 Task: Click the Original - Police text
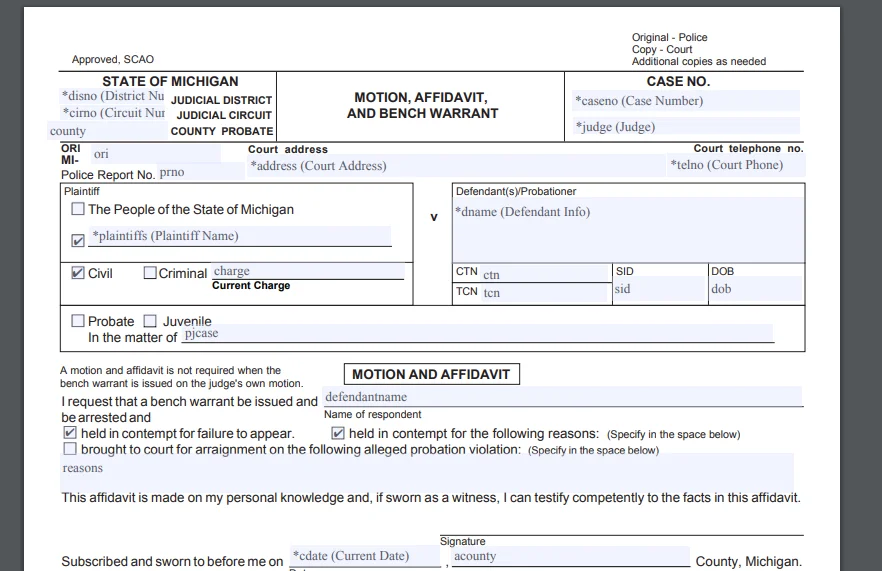click(669, 37)
